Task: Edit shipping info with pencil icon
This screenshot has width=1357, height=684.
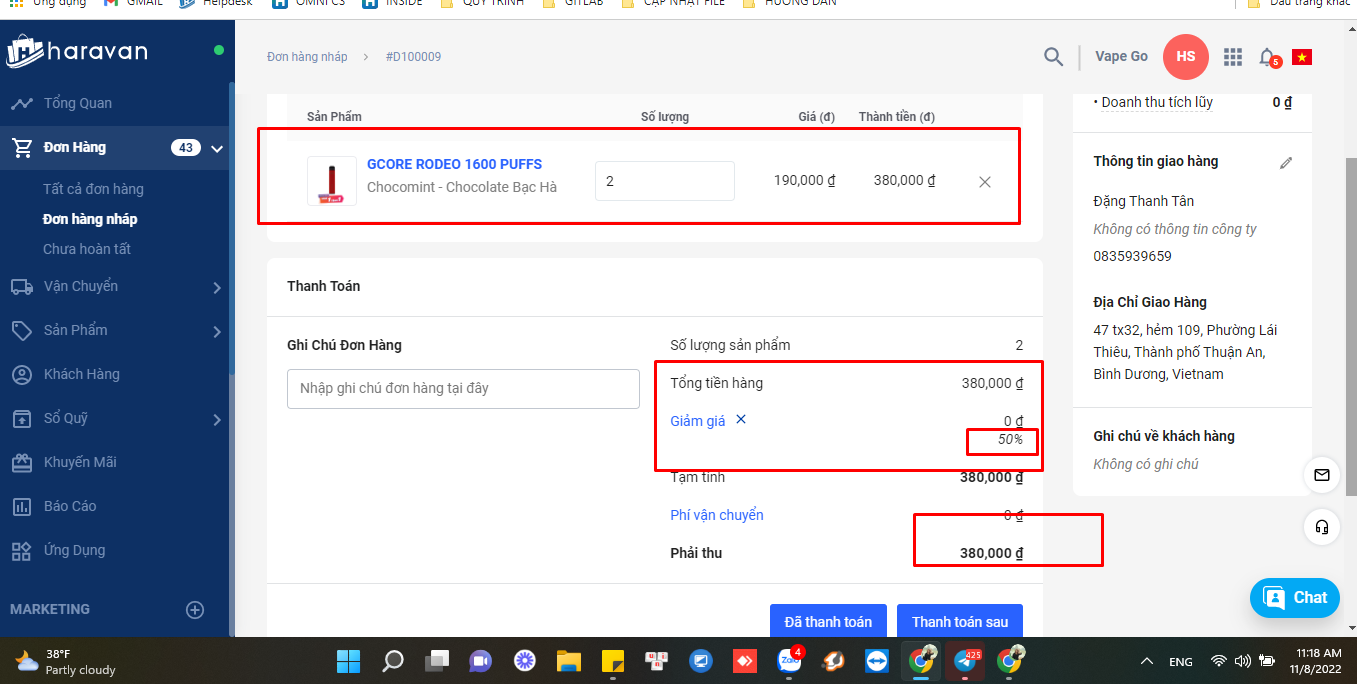Action: 1286,162
